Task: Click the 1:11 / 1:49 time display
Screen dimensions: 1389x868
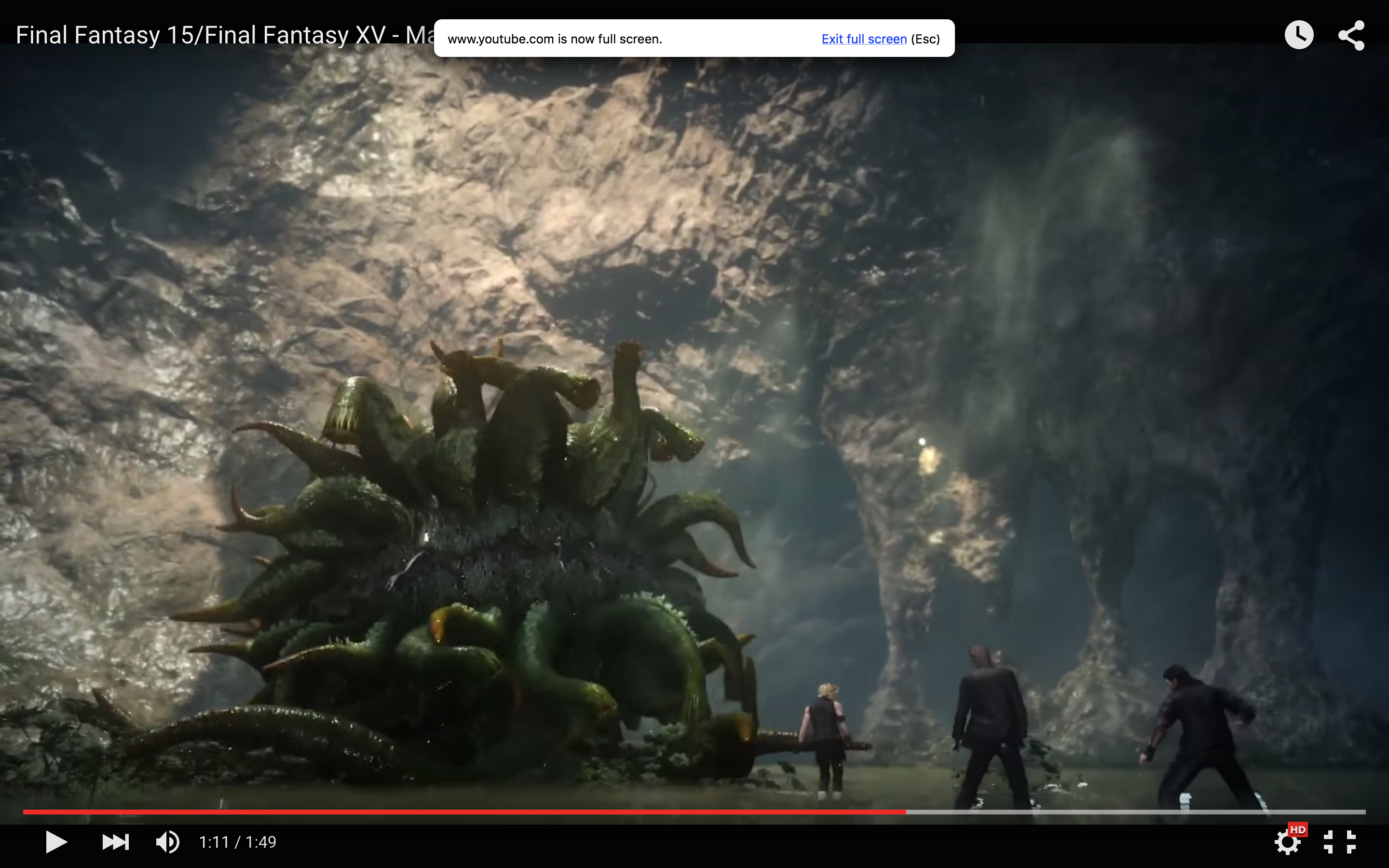Action: click(x=237, y=842)
